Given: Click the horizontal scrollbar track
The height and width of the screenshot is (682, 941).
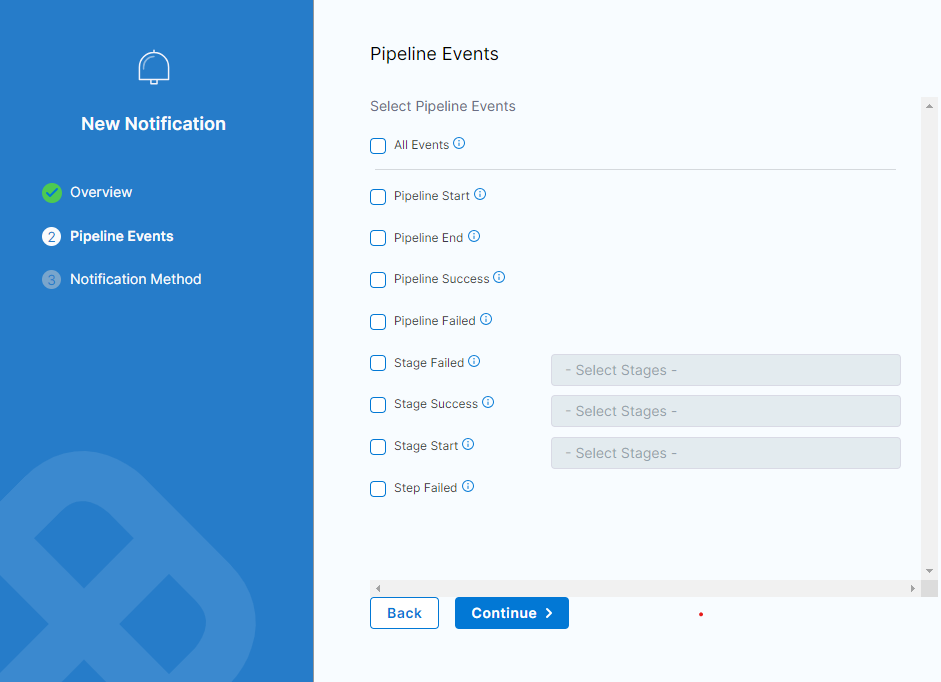Looking at the screenshot, I should coord(644,589).
